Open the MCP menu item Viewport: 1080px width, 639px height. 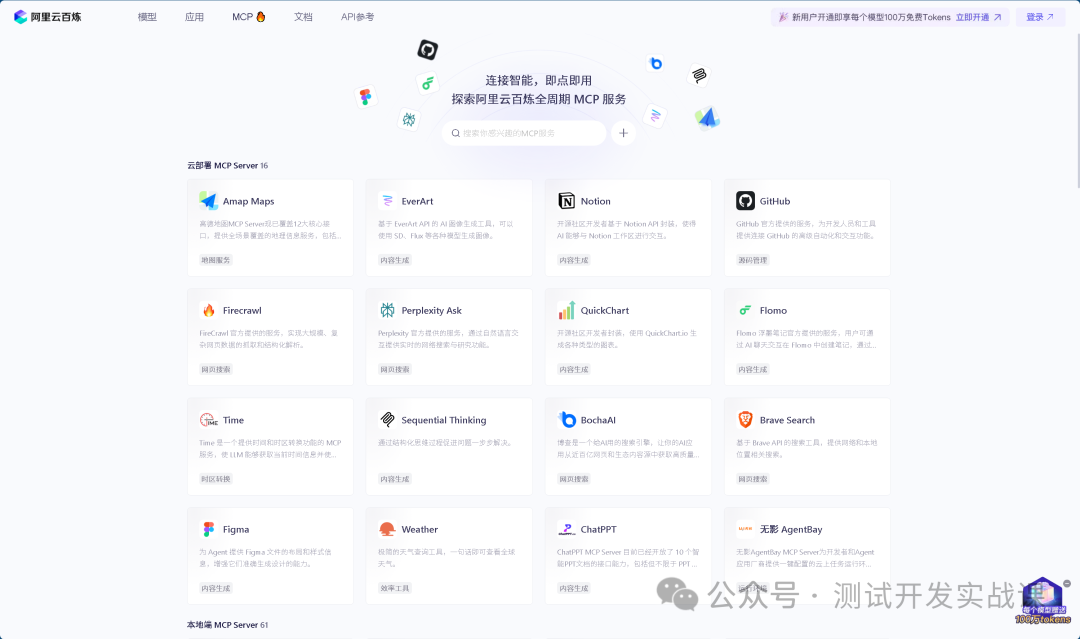(x=249, y=17)
